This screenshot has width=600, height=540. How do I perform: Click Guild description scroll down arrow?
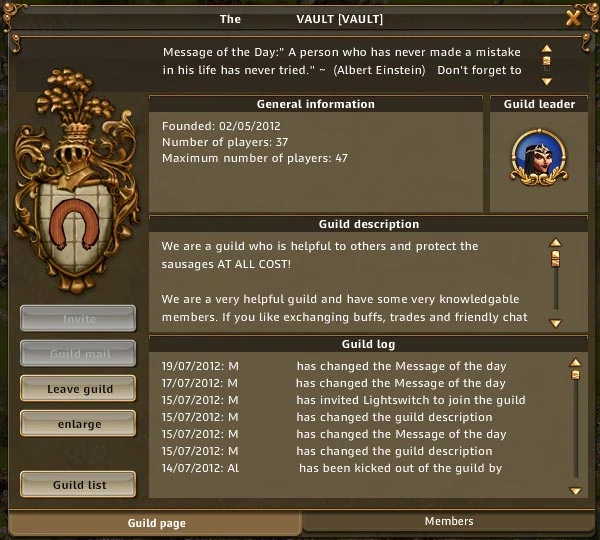[555, 323]
